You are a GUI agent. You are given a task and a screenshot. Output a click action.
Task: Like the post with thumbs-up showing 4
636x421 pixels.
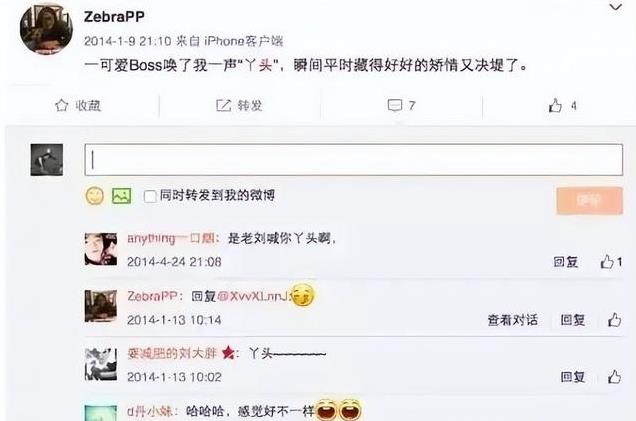pos(555,105)
